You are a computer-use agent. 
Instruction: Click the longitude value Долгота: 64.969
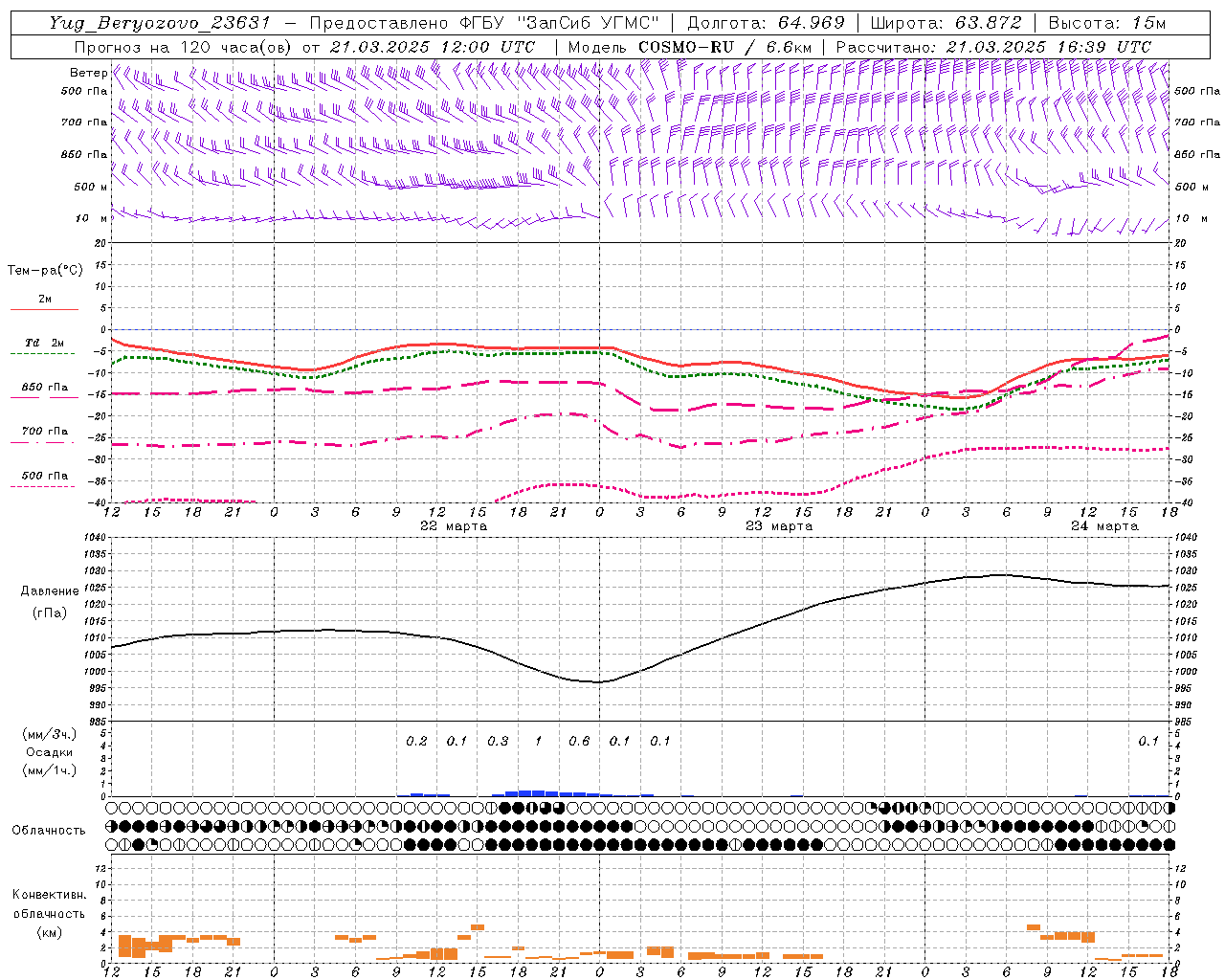[767, 22]
